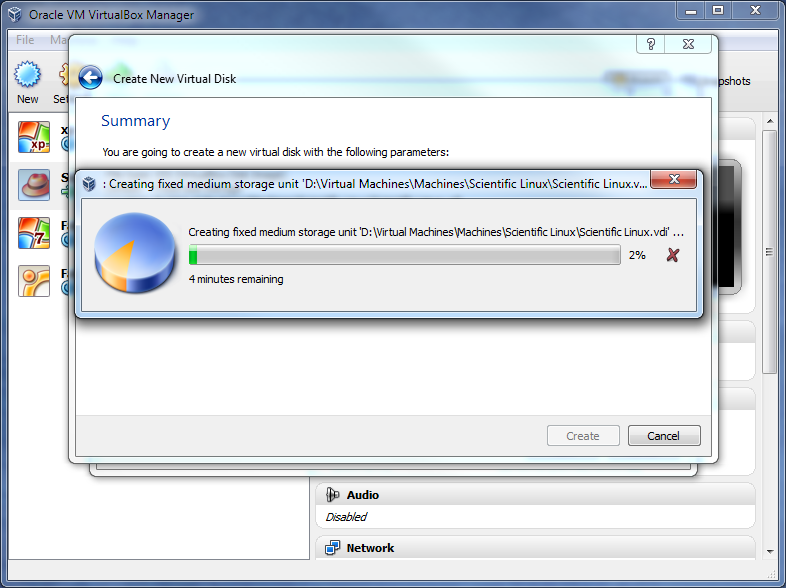This screenshot has height=588, width=786.
Task: Click the Cancel button in the wizard
Action: pos(664,436)
